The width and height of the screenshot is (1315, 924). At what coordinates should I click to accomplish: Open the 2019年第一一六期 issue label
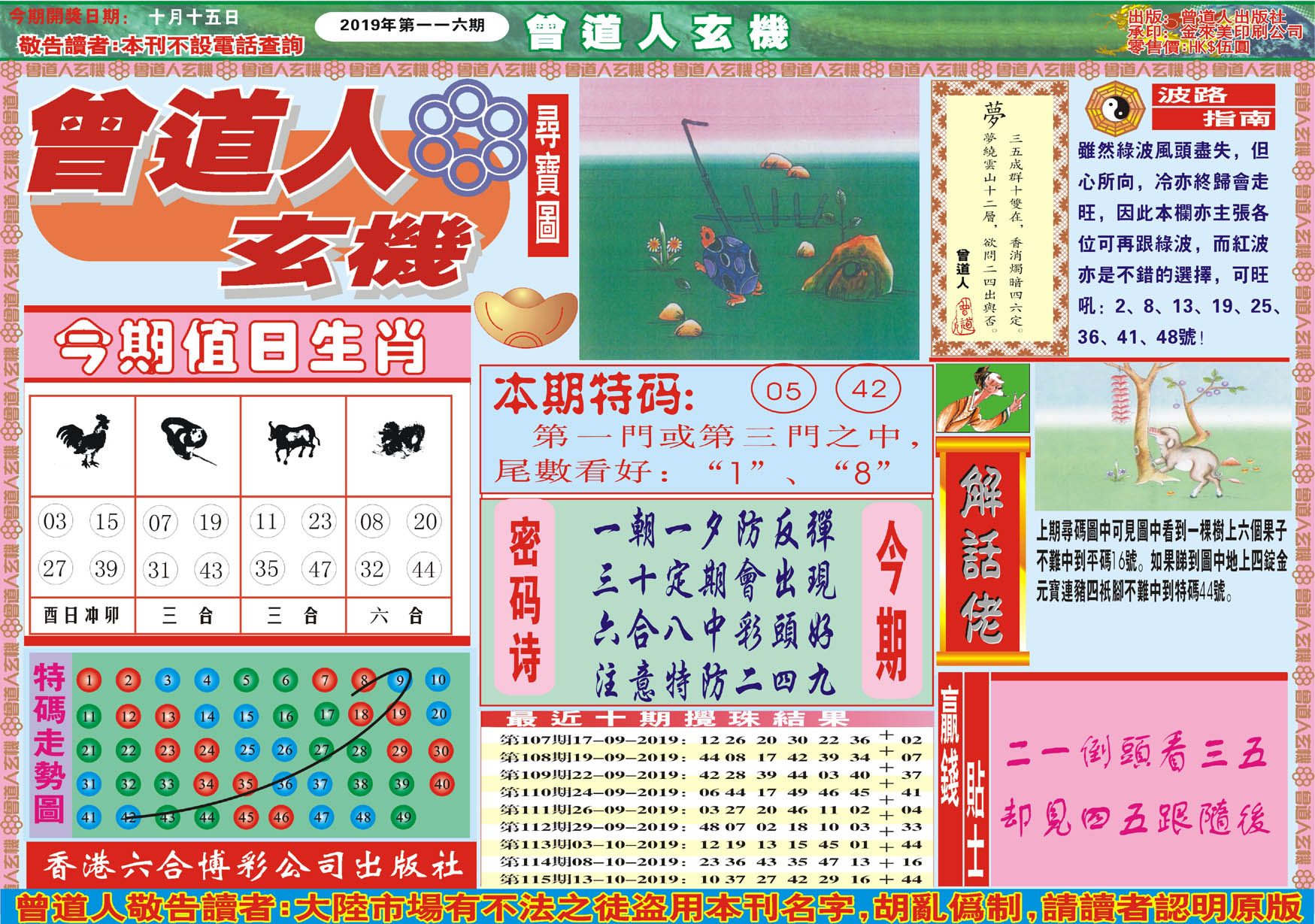(411, 26)
